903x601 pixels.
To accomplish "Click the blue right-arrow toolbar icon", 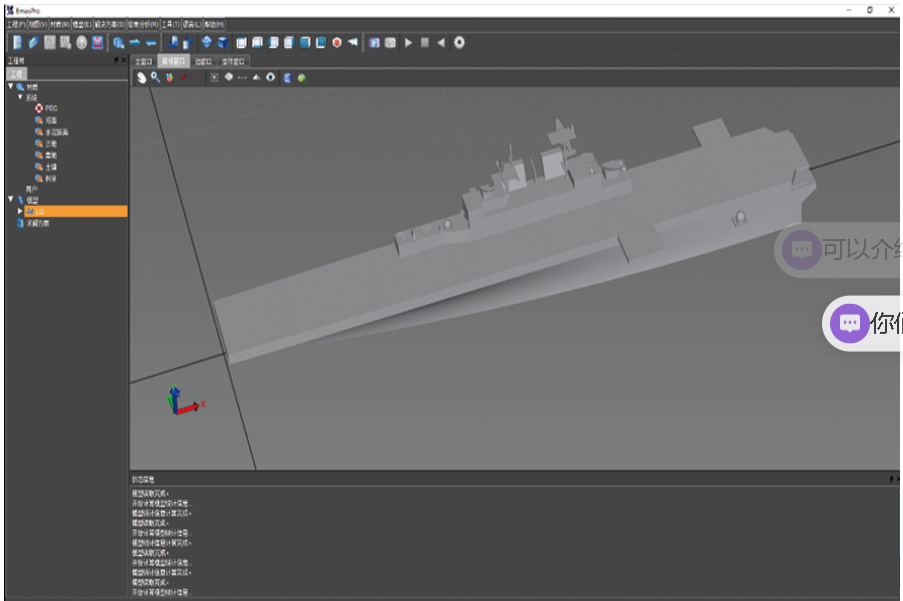I will point(135,42).
